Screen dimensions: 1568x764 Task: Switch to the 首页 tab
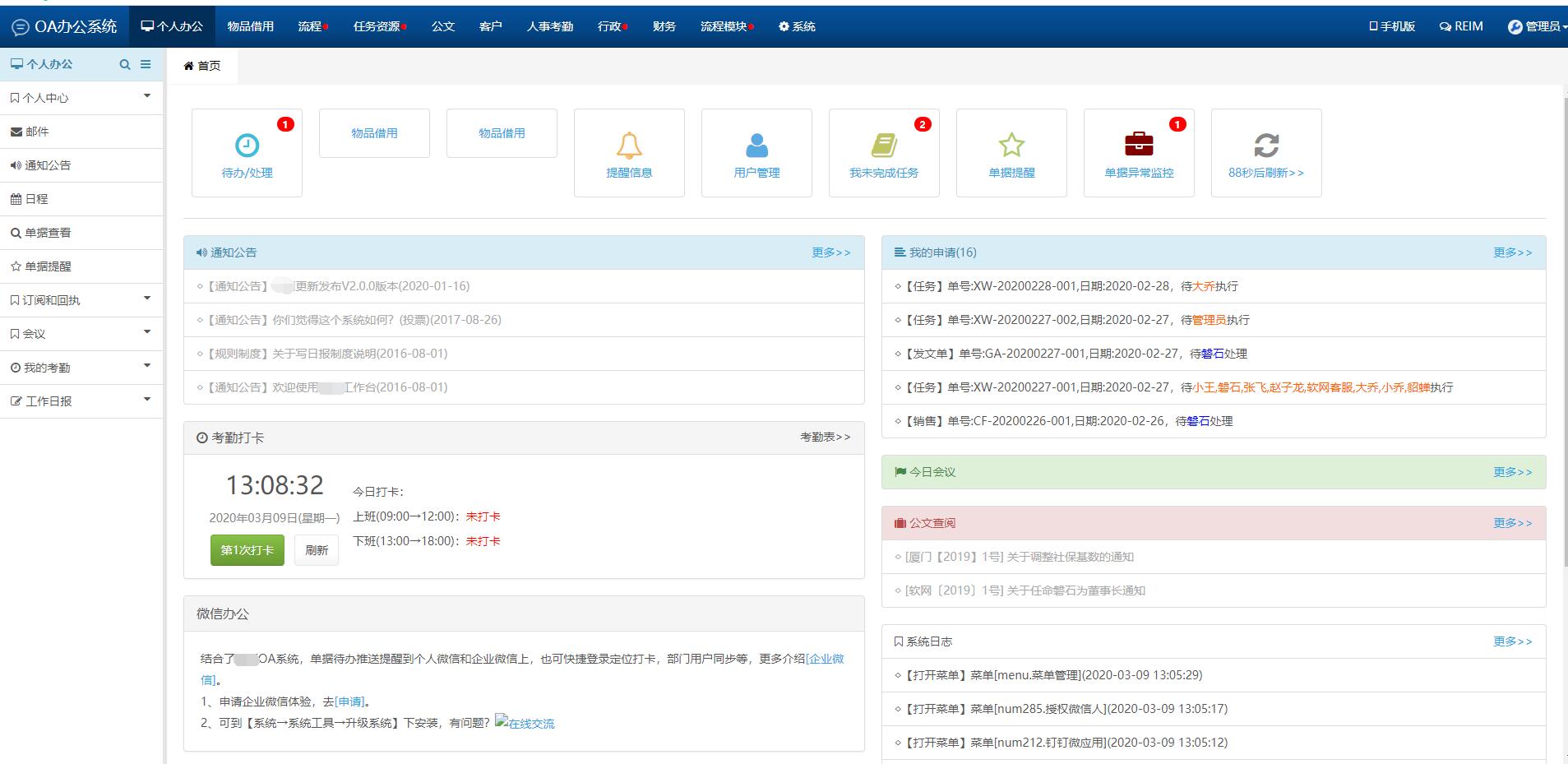click(202, 66)
